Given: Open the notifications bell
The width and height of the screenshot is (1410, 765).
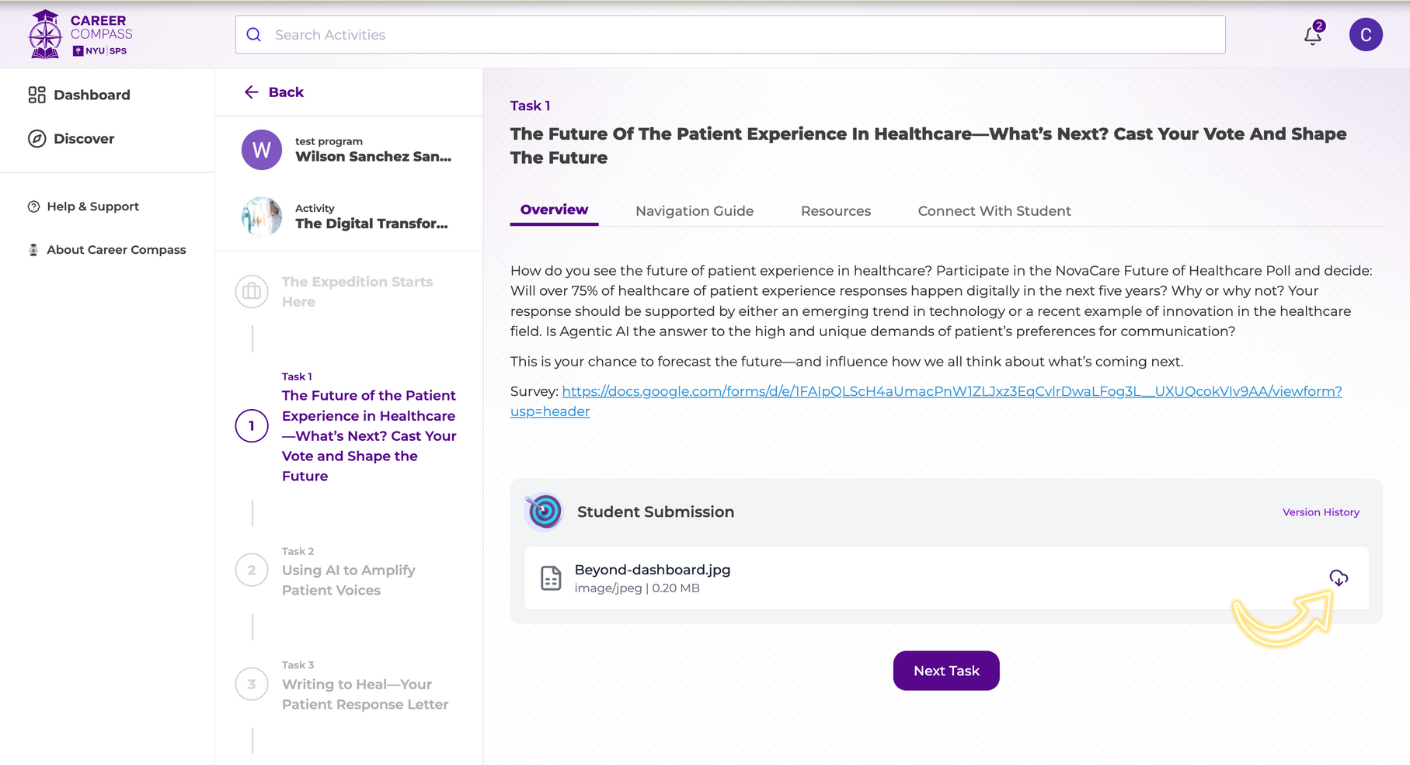Looking at the screenshot, I should pos(1313,35).
